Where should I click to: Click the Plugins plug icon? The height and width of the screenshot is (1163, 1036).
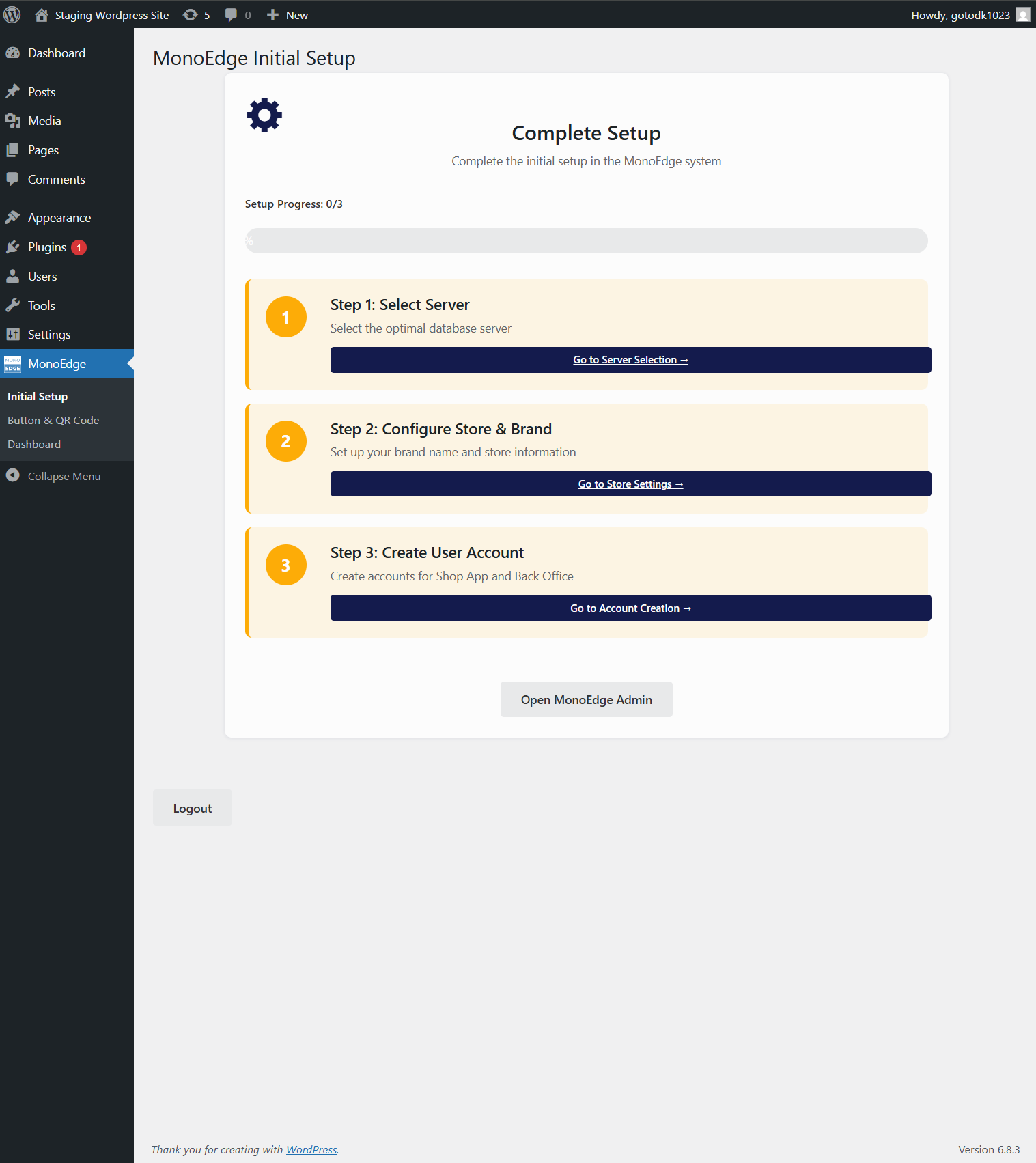point(13,247)
